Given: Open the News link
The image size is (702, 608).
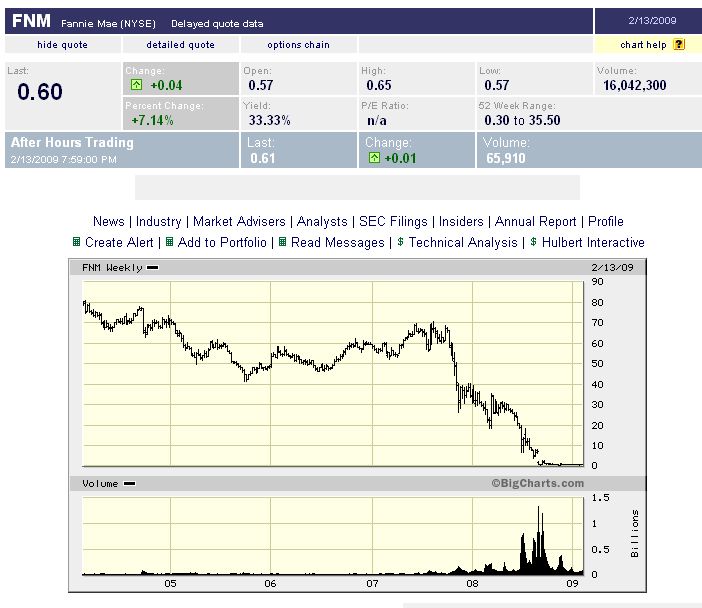Looking at the screenshot, I should coord(109,221).
